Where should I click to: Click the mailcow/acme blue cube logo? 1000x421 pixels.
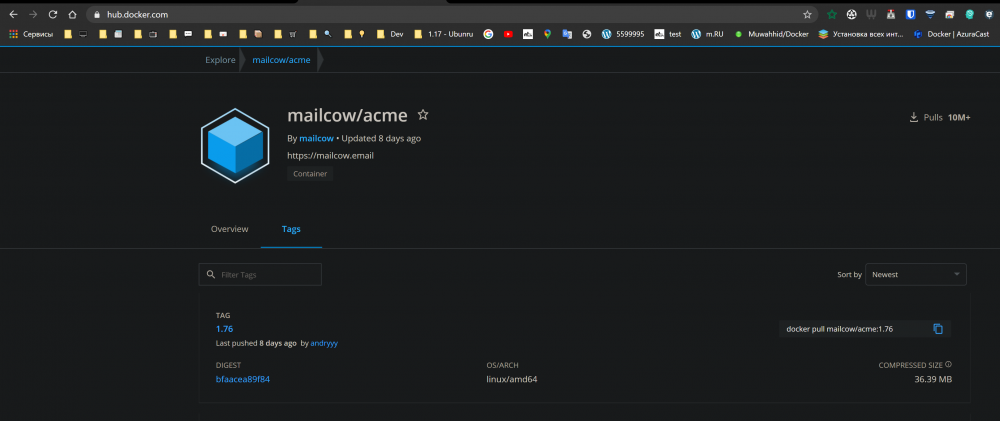tap(235, 146)
